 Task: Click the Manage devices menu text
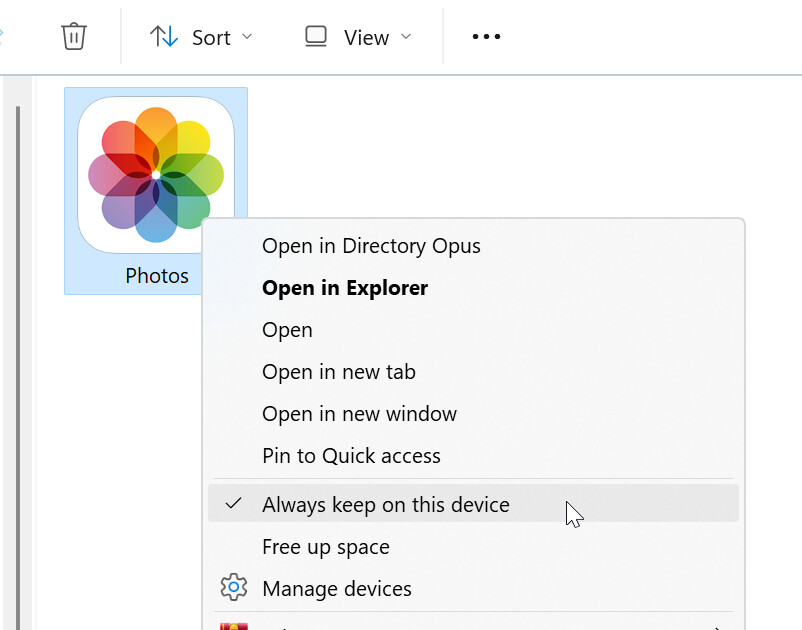[x=336, y=589]
